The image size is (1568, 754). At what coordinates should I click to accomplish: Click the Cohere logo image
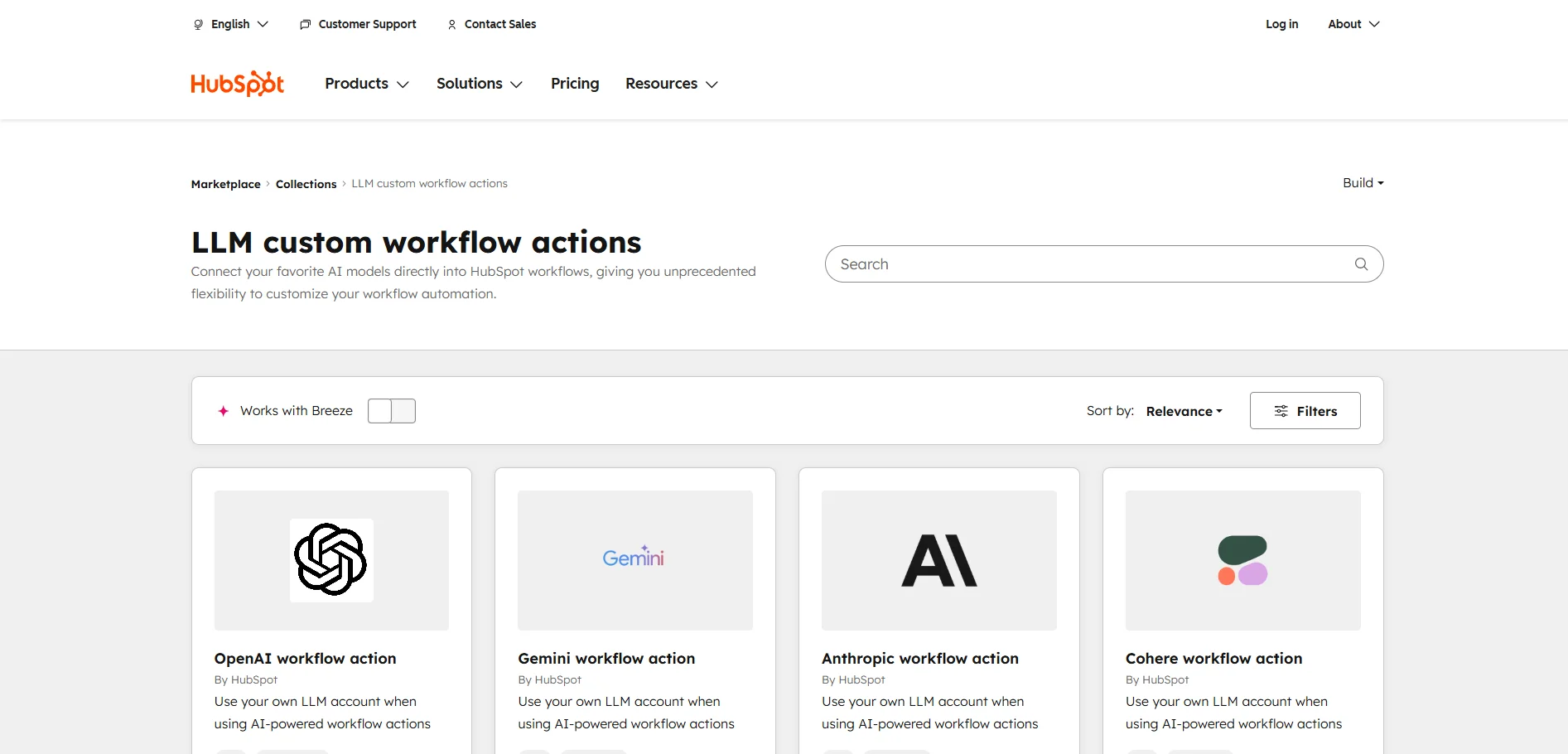[1242, 560]
